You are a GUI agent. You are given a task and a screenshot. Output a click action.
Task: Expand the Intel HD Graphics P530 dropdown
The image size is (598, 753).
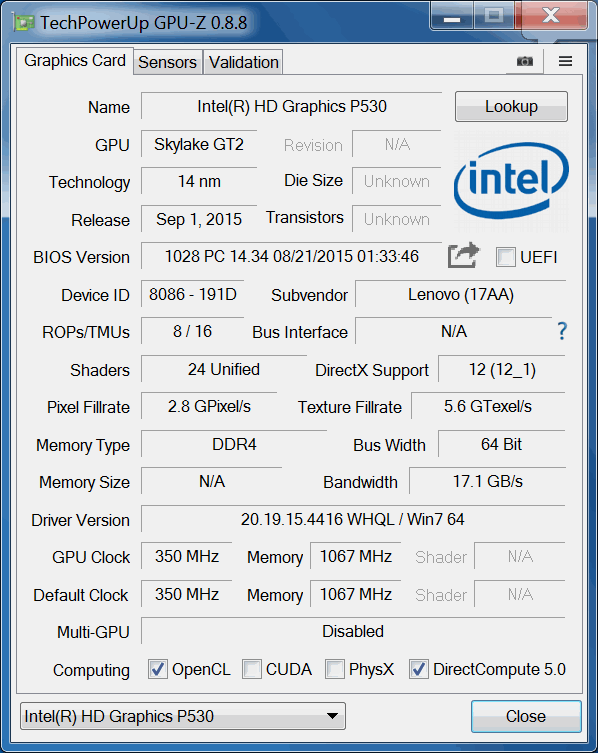(x=183, y=716)
